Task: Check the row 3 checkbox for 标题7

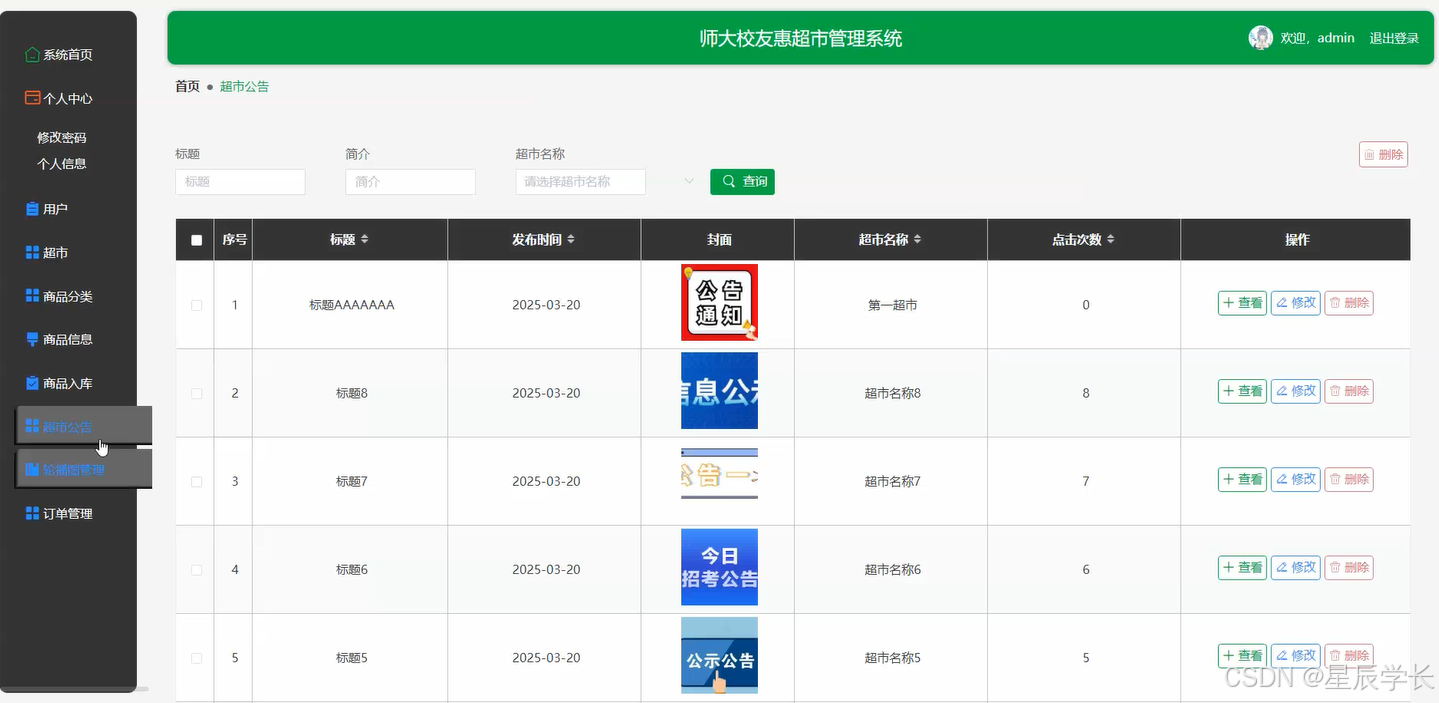Action: pyautogui.click(x=196, y=481)
